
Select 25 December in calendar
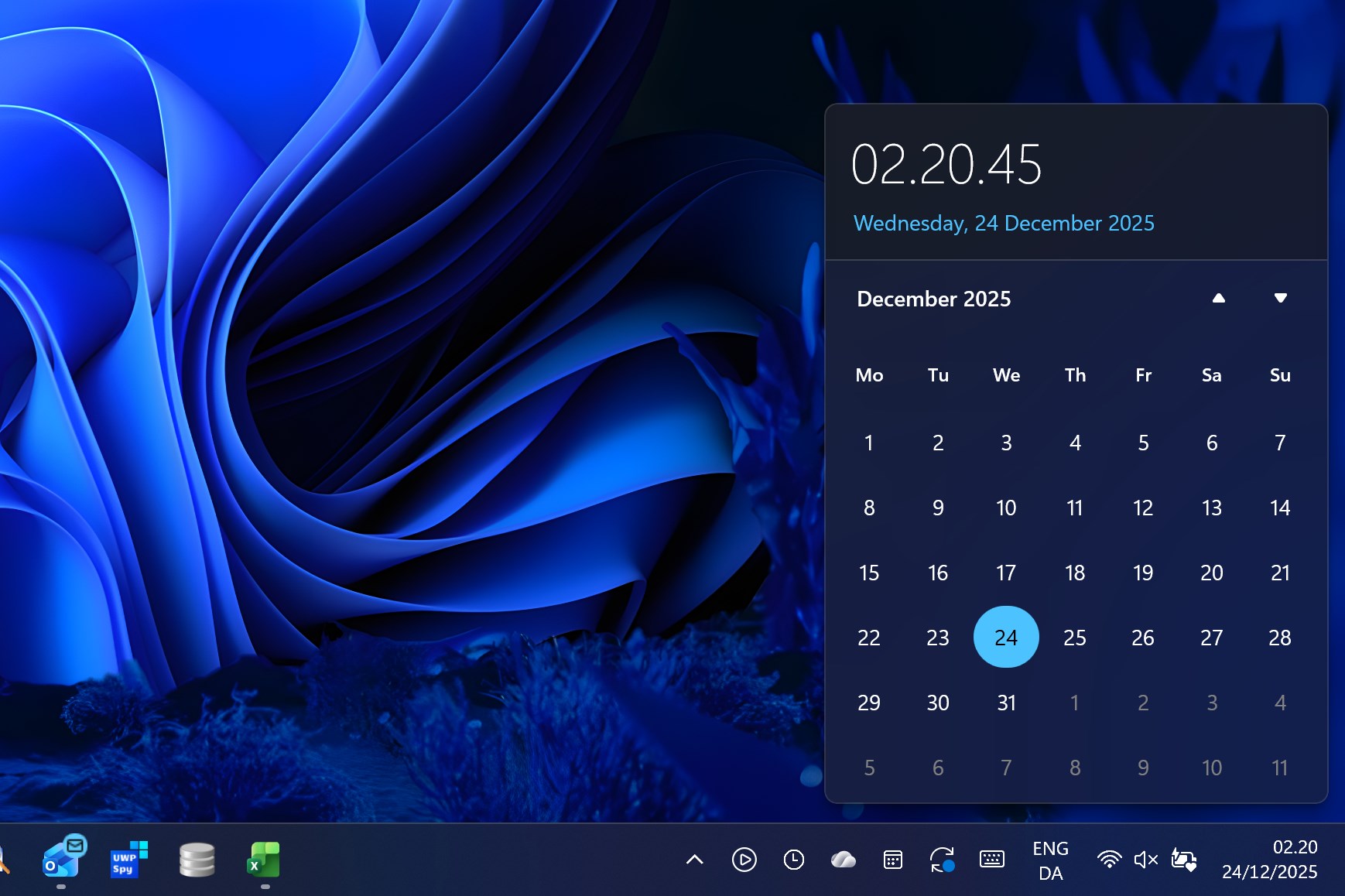[x=1075, y=637]
